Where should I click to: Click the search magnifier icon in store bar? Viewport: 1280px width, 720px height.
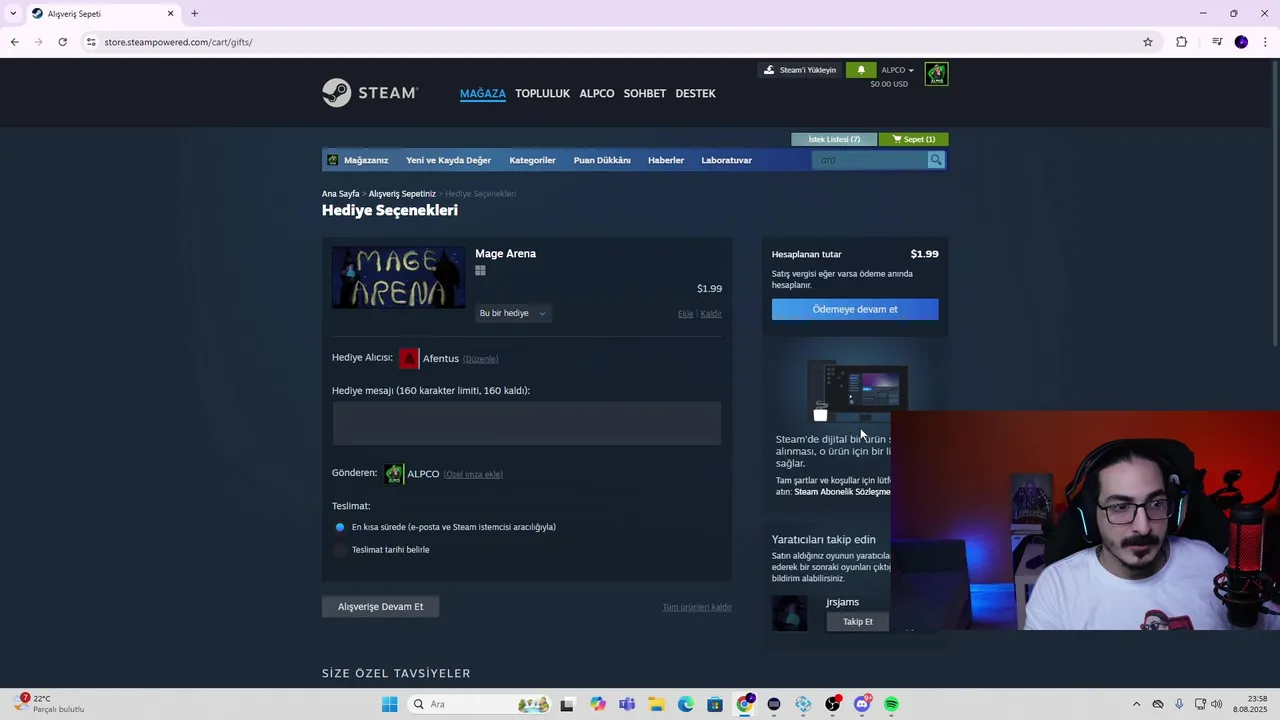coord(936,160)
